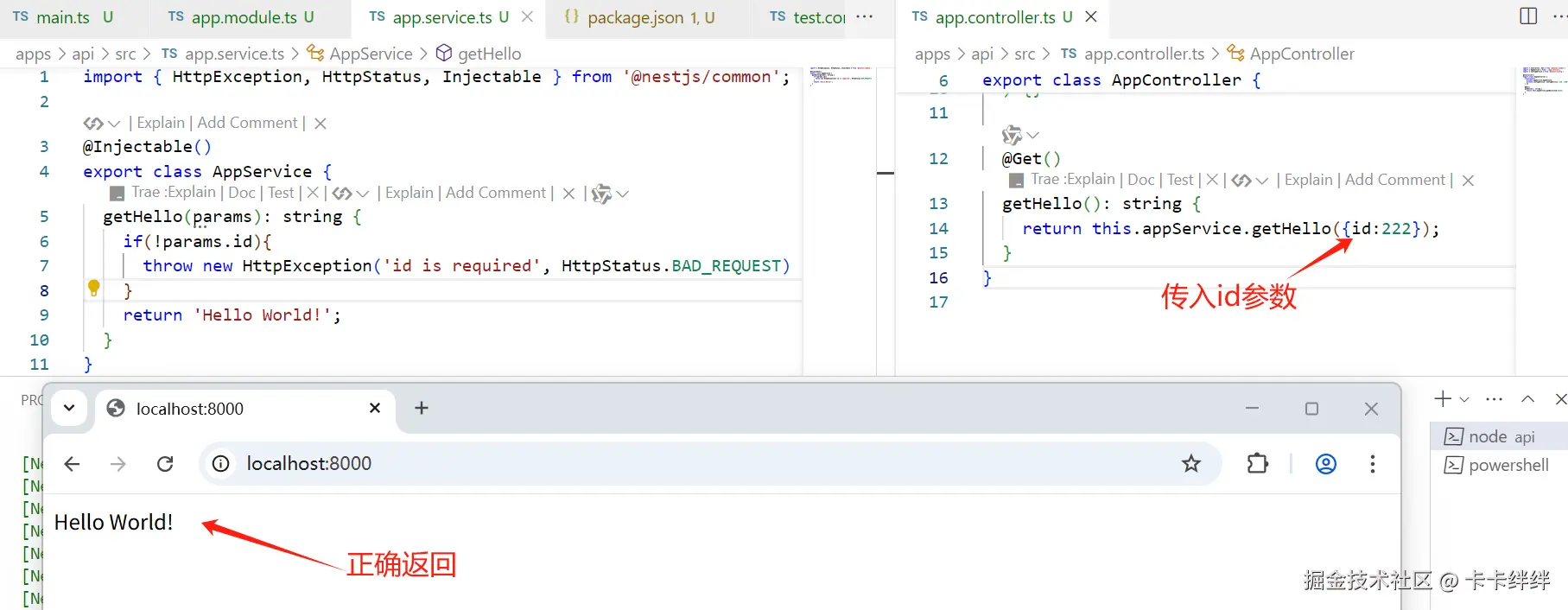Viewport: 1568px width, 610px height.
Task: Click Trae Explain lens above getHello(params)
Action: click(173, 193)
